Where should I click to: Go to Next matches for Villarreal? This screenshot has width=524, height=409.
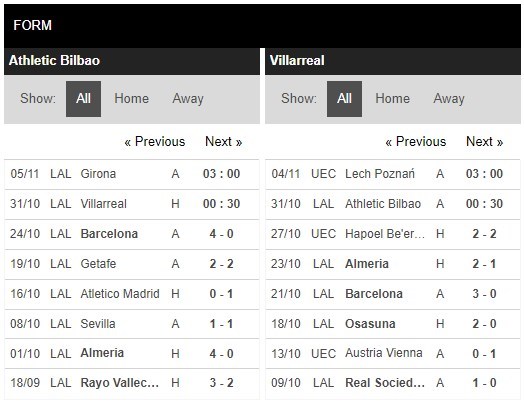485,142
